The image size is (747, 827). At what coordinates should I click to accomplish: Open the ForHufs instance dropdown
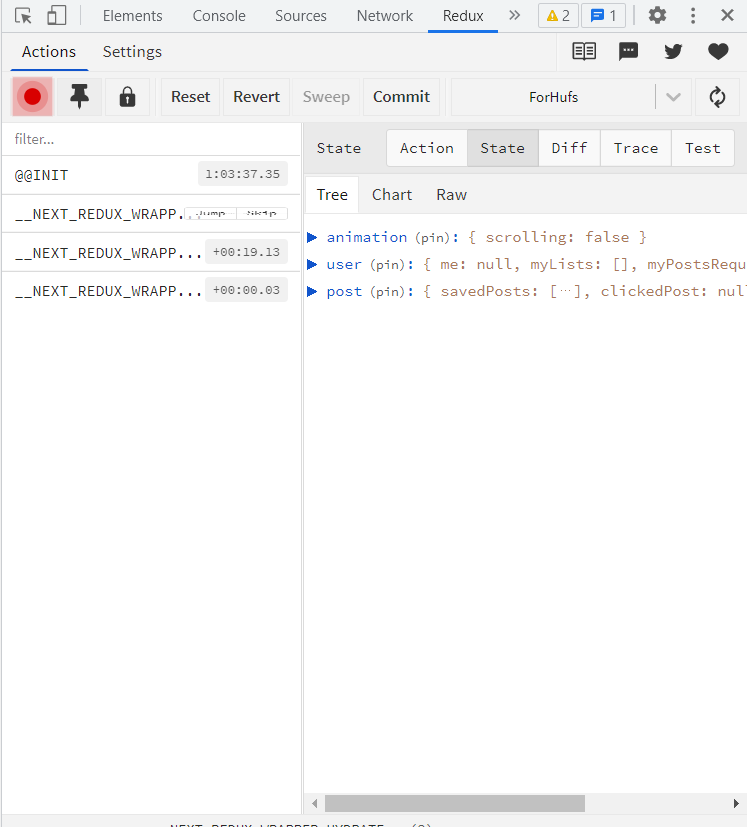click(x=553, y=97)
